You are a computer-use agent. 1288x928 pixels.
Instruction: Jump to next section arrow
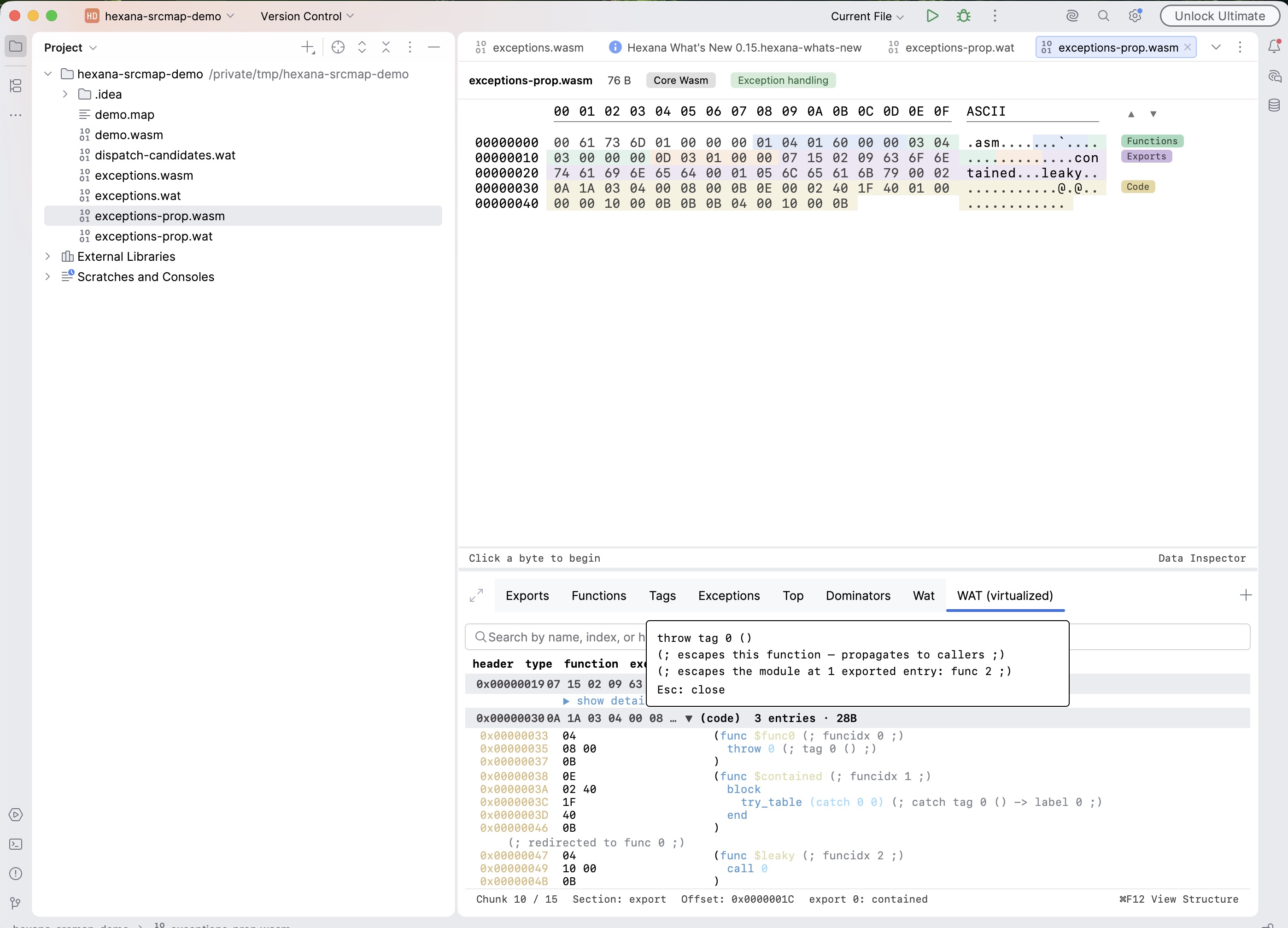click(1153, 114)
